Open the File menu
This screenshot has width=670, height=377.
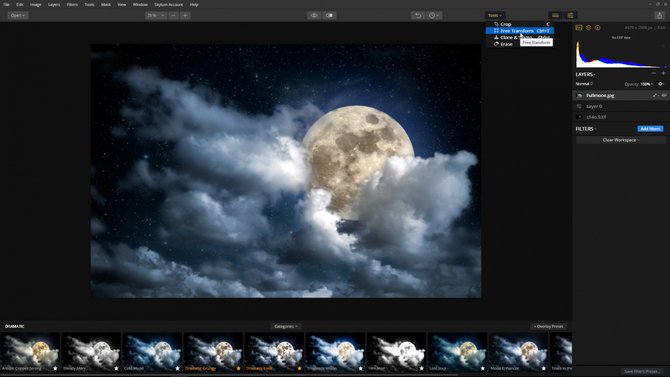tap(6, 4)
